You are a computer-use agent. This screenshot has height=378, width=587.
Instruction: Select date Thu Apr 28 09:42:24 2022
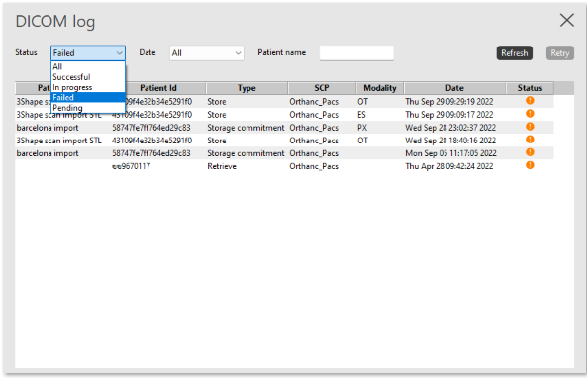tap(449, 166)
